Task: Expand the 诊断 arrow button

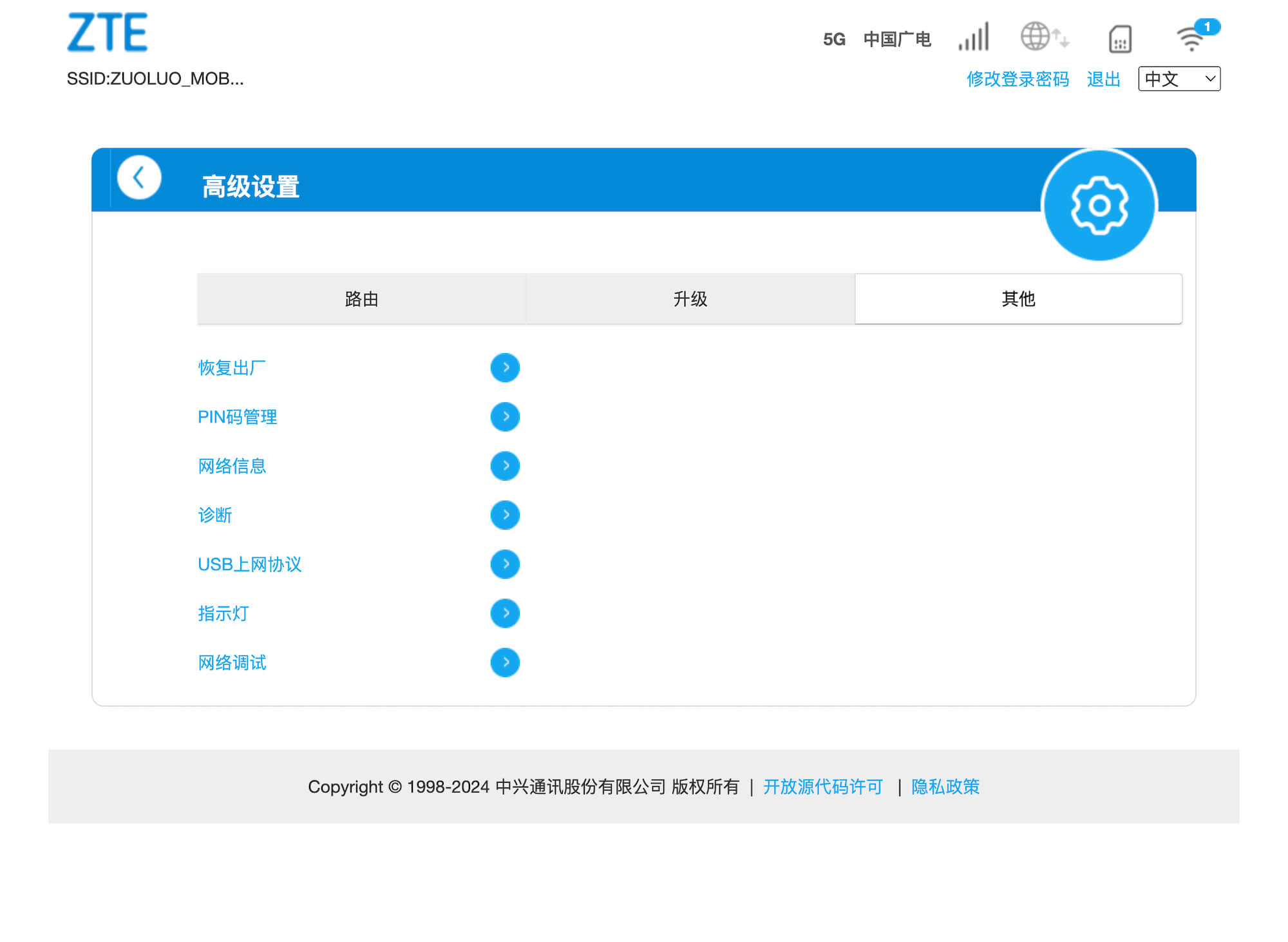Action: tap(505, 515)
